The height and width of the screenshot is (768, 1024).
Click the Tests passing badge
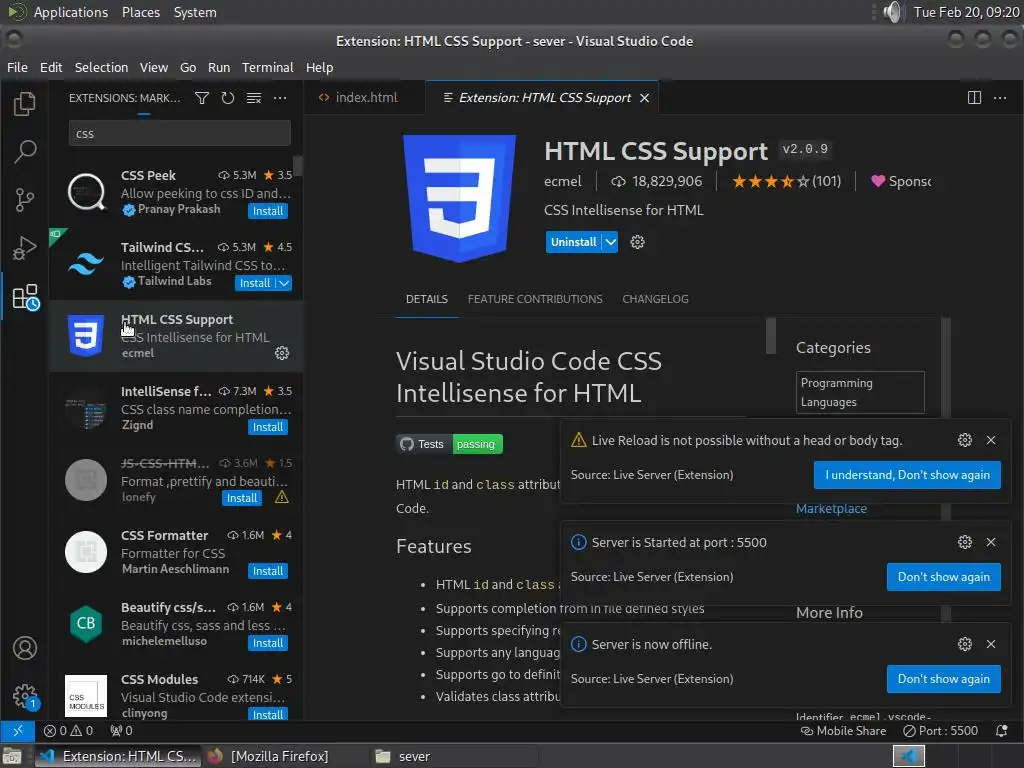(x=449, y=444)
